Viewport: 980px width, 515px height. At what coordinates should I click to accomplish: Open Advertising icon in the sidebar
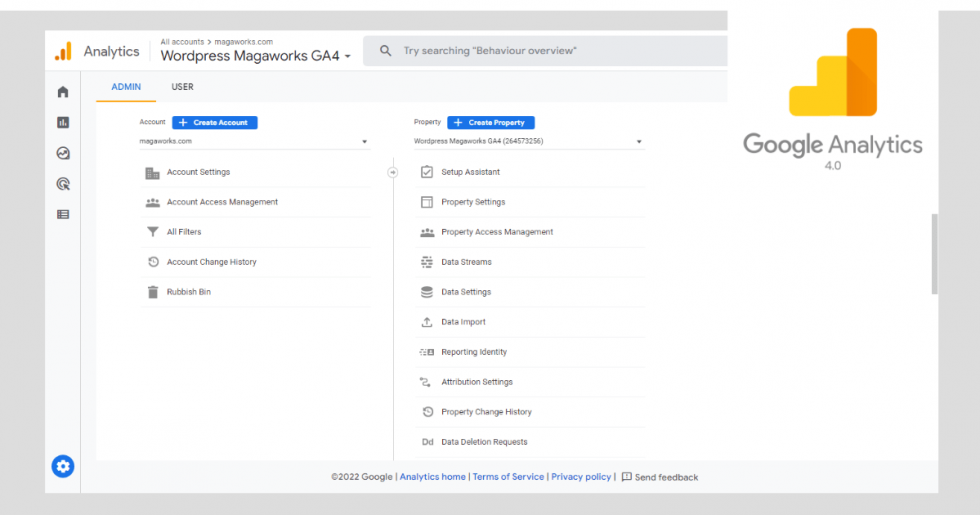[63, 184]
